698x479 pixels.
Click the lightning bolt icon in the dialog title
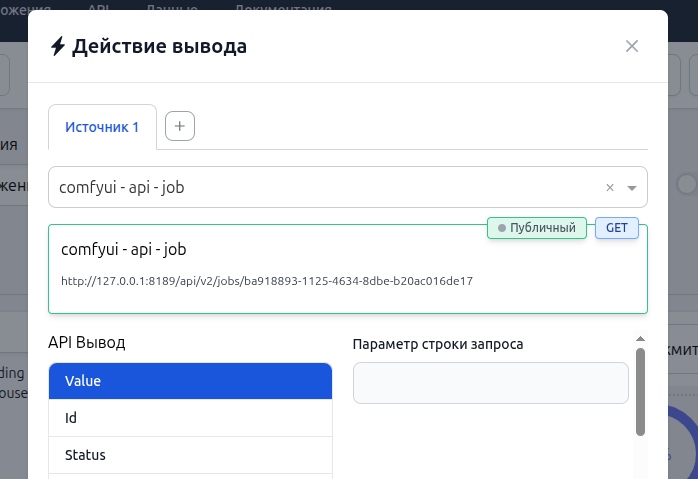(57, 46)
